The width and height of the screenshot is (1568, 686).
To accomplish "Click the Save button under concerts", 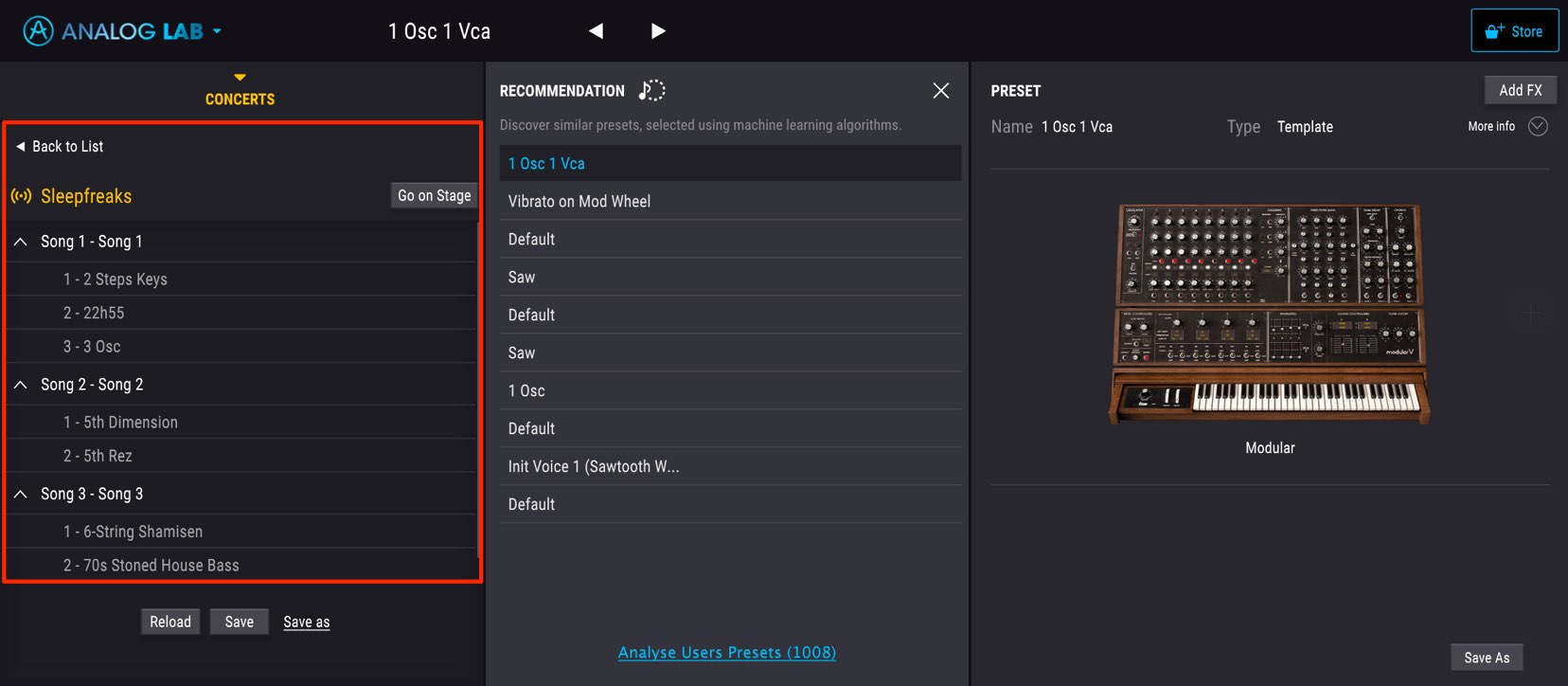I will coord(240,622).
